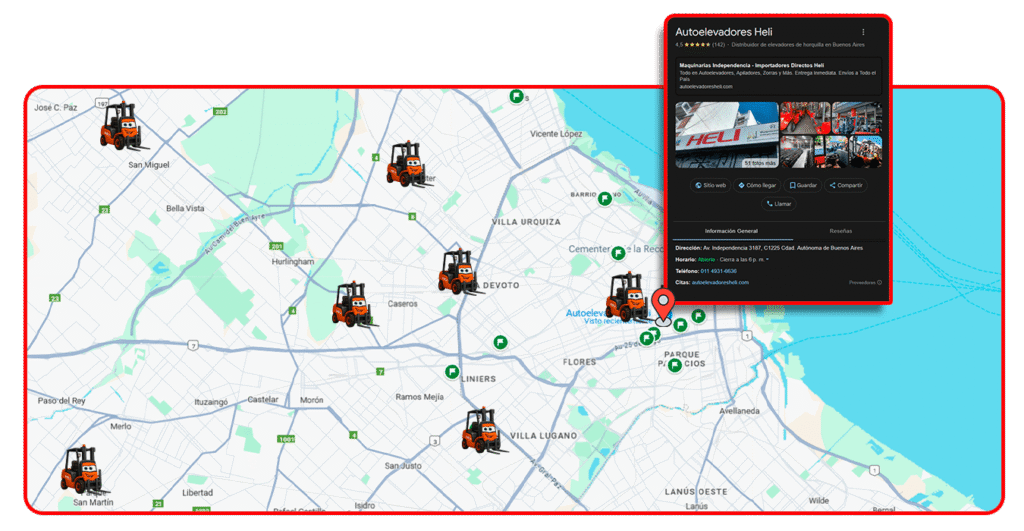
Task: Click the Libertad map label
Action: (x=197, y=492)
